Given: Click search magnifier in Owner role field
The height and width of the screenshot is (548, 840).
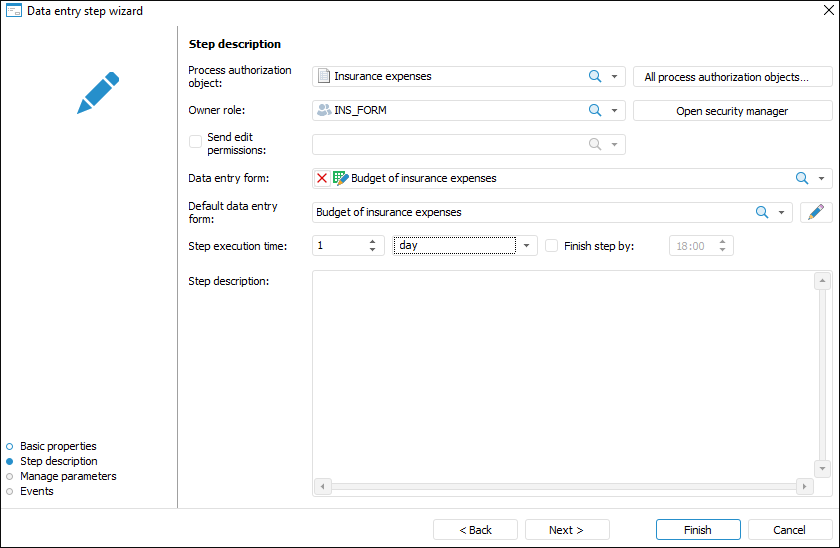Looking at the screenshot, I should pos(595,110).
